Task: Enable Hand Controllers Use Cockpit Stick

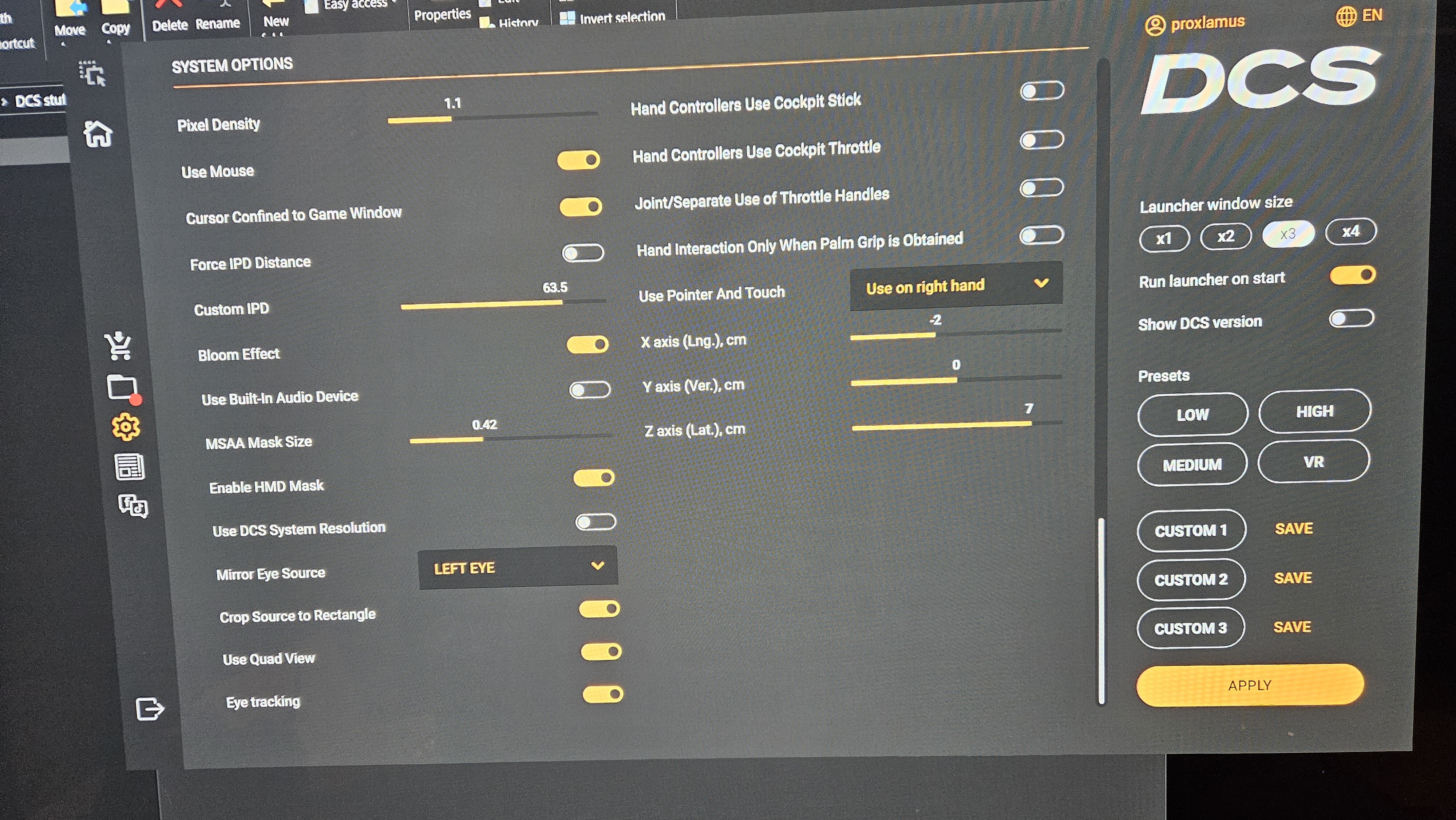Action: pyautogui.click(x=1042, y=91)
